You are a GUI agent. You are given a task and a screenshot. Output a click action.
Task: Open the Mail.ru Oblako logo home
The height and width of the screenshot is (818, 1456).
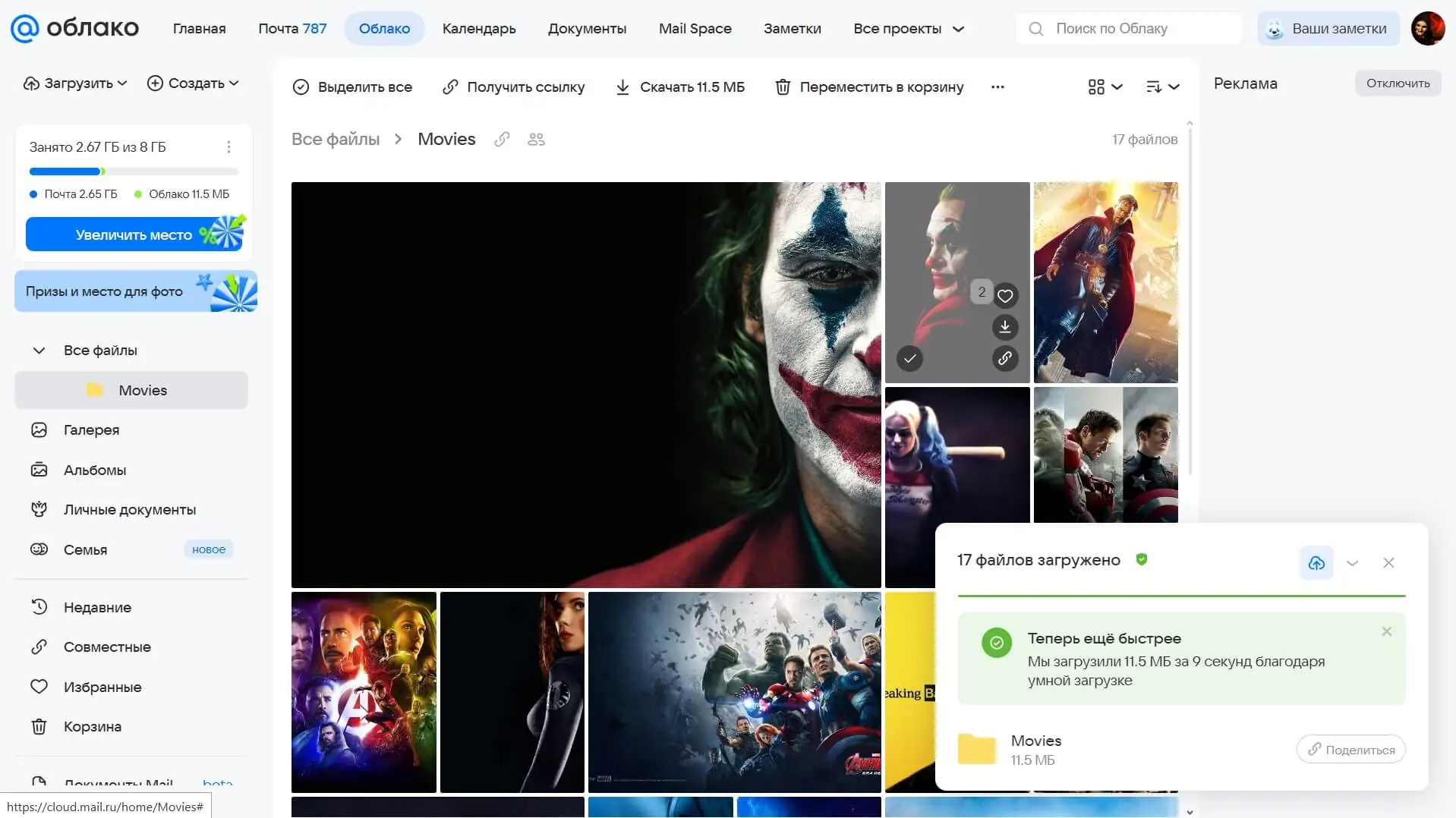pyautogui.click(x=74, y=28)
